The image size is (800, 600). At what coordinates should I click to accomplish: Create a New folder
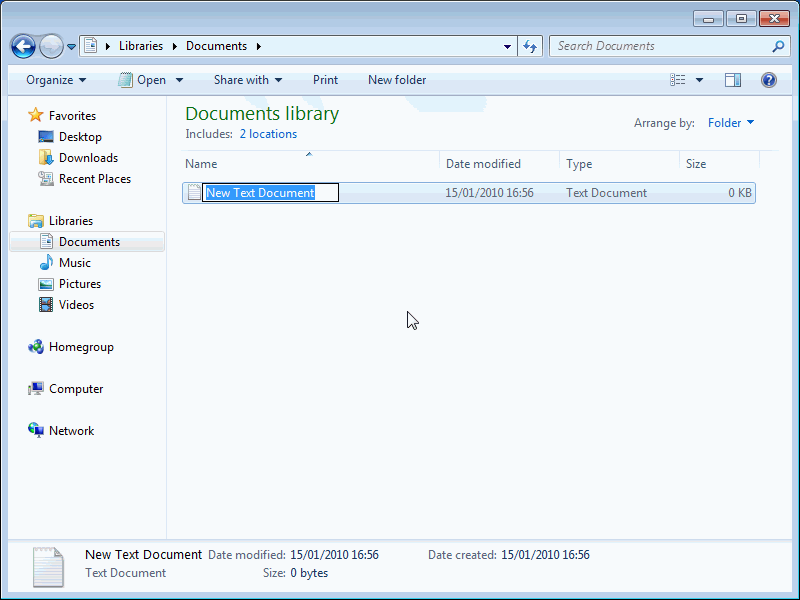tap(397, 80)
